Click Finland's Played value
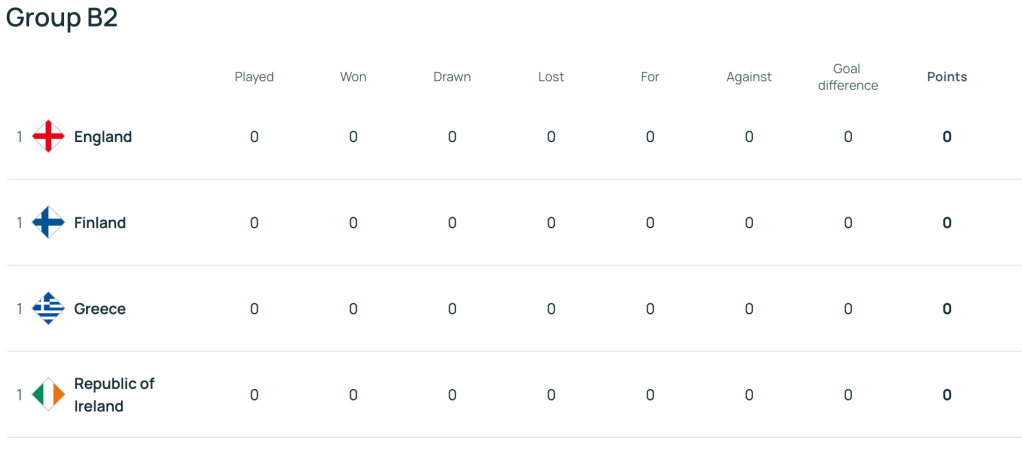The height and width of the screenshot is (454, 1022). [x=254, y=223]
